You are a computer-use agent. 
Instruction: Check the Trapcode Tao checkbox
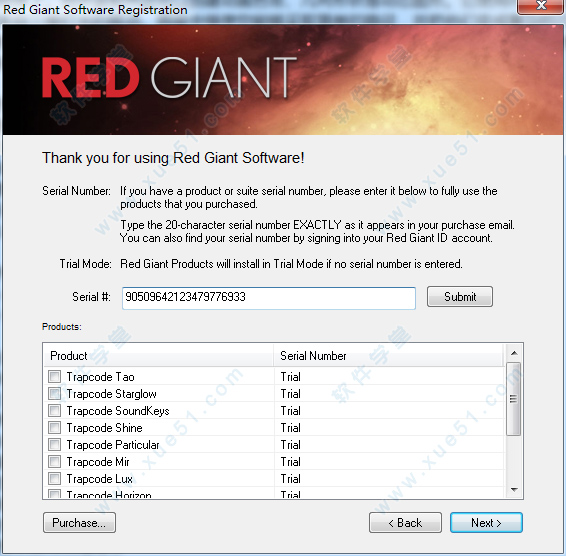coord(55,377)
